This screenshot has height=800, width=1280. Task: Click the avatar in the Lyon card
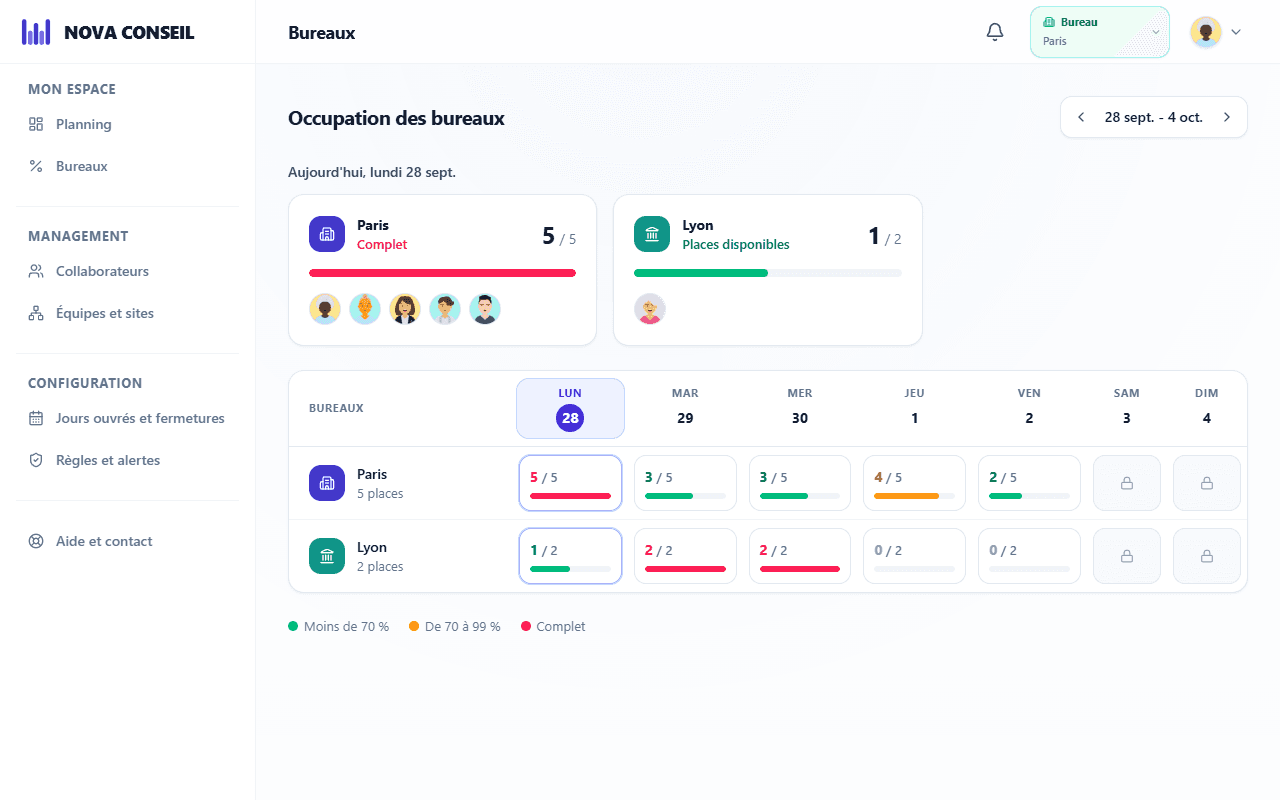(x=650, y=309)
